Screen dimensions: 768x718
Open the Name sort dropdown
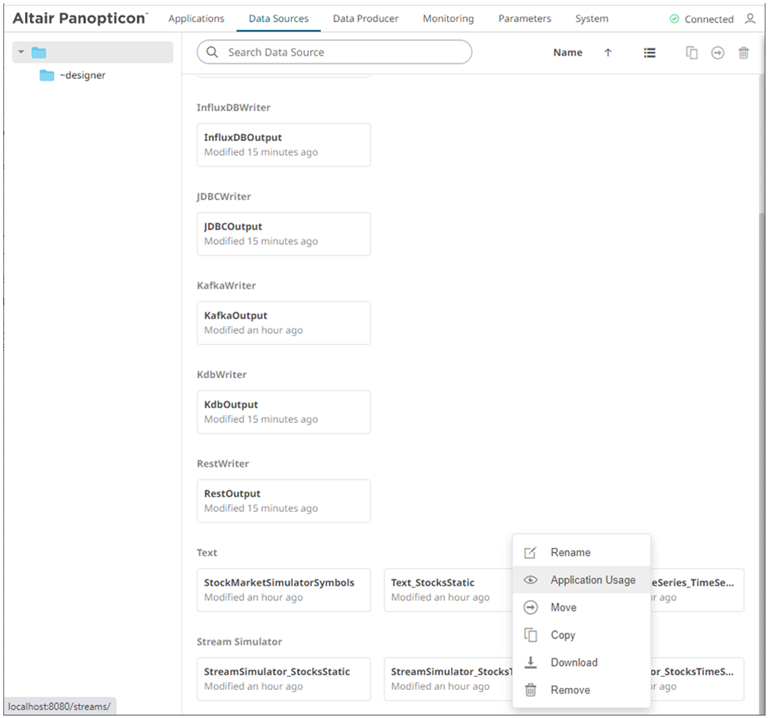(x=567, y=53)
